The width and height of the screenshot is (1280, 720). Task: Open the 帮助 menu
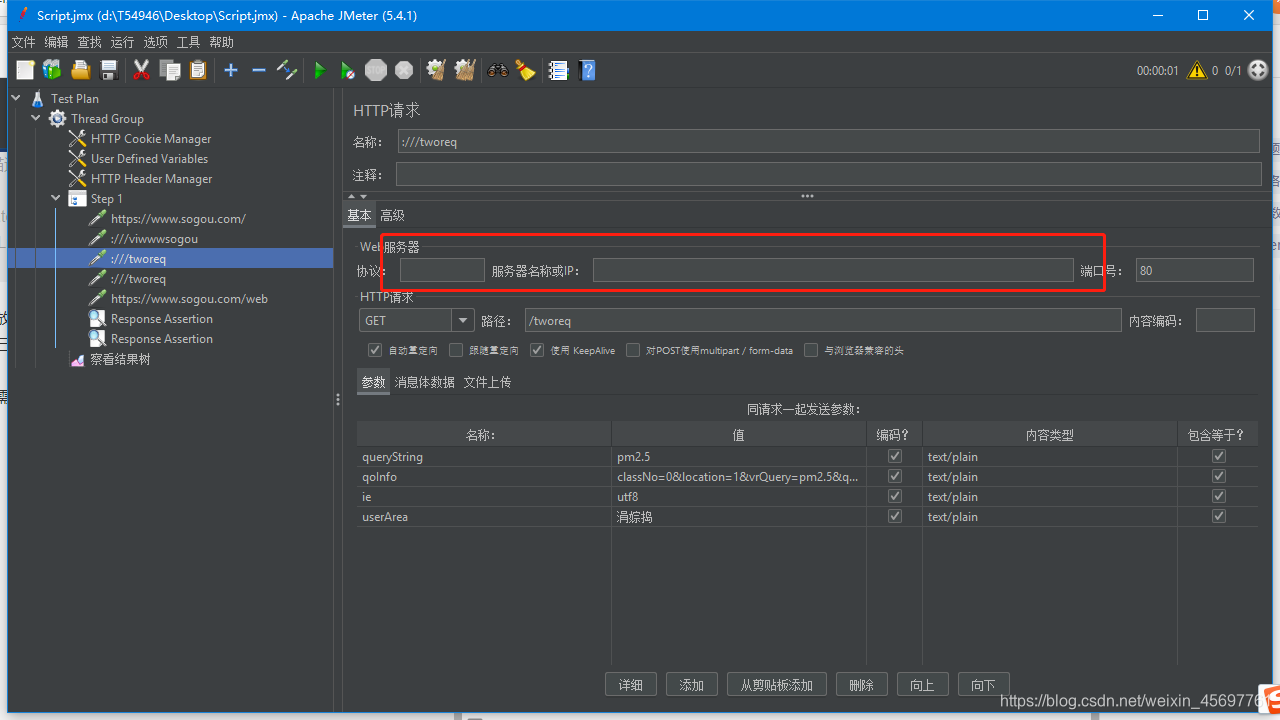point(221,42)
